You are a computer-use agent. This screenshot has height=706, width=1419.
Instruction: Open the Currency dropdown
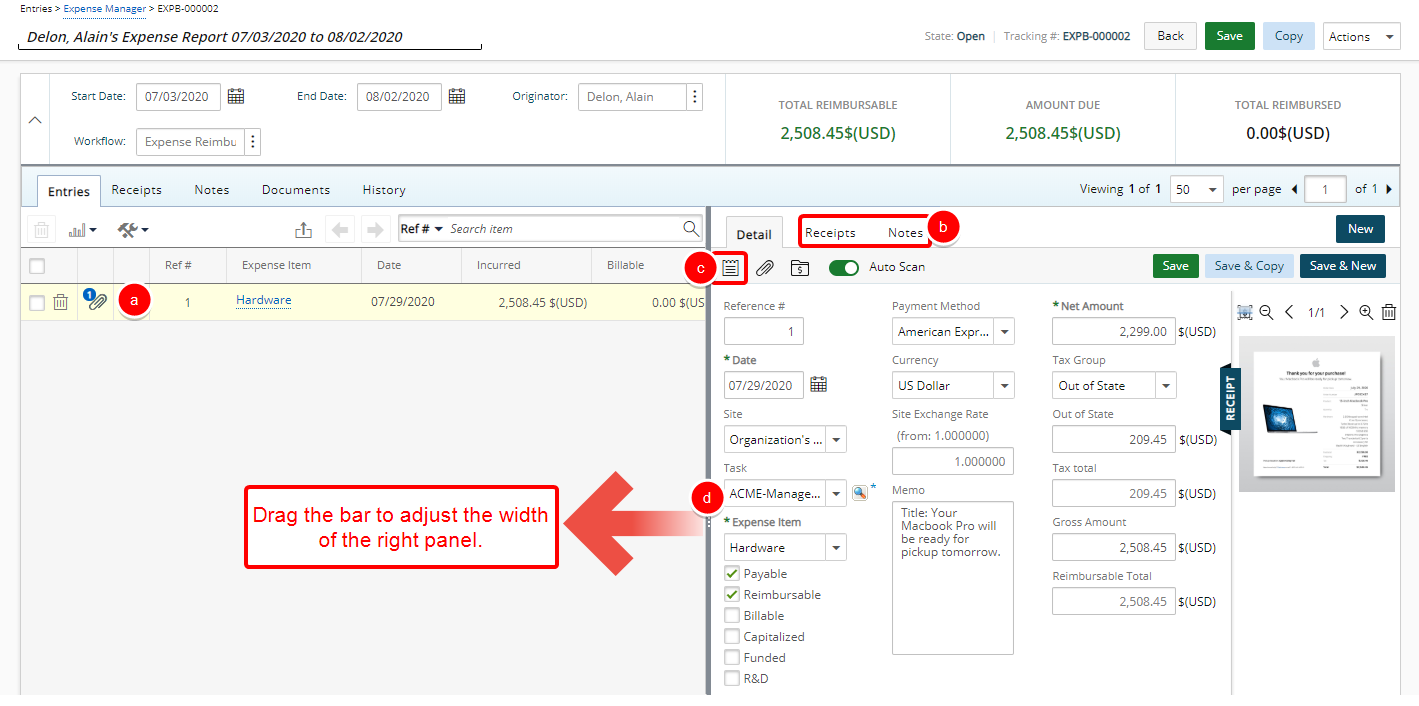[1004, 385]
